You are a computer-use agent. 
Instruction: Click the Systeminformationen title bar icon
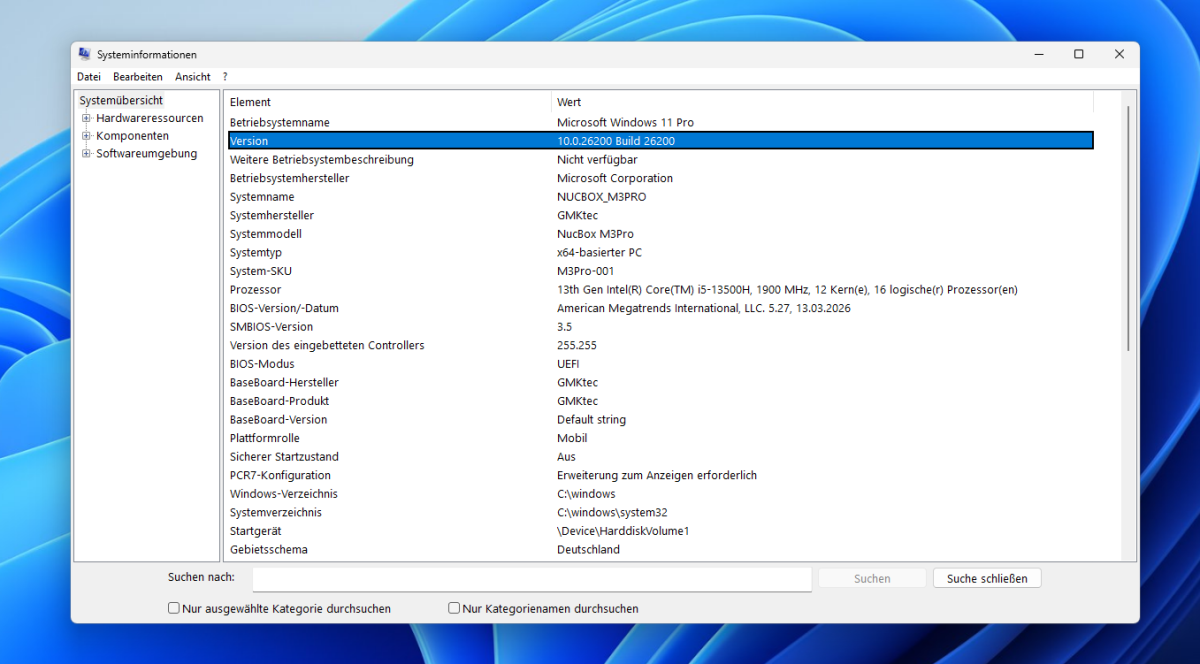tap(85, 54)
